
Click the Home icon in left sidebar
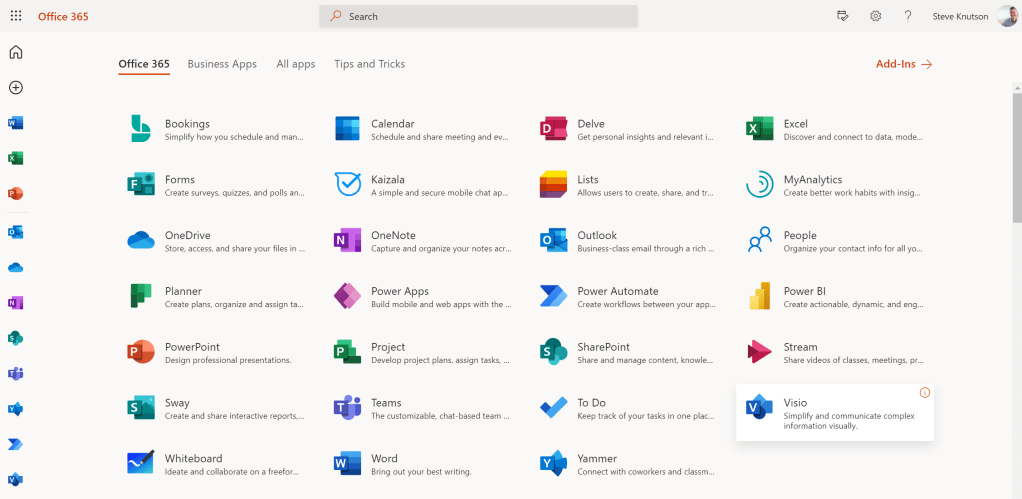pos(15,52)
